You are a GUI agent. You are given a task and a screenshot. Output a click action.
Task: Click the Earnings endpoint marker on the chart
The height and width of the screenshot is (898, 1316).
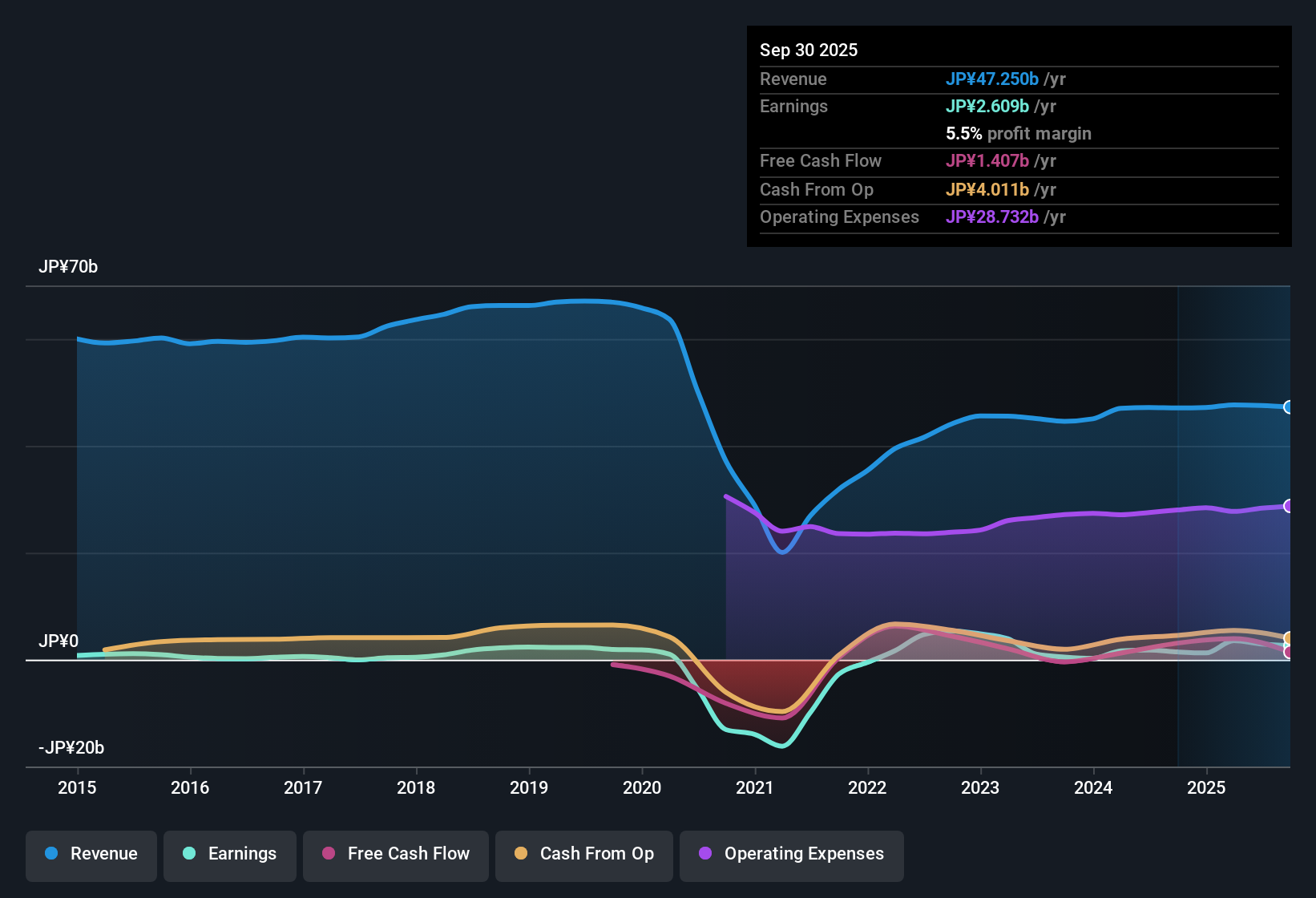coord(1288,646)
